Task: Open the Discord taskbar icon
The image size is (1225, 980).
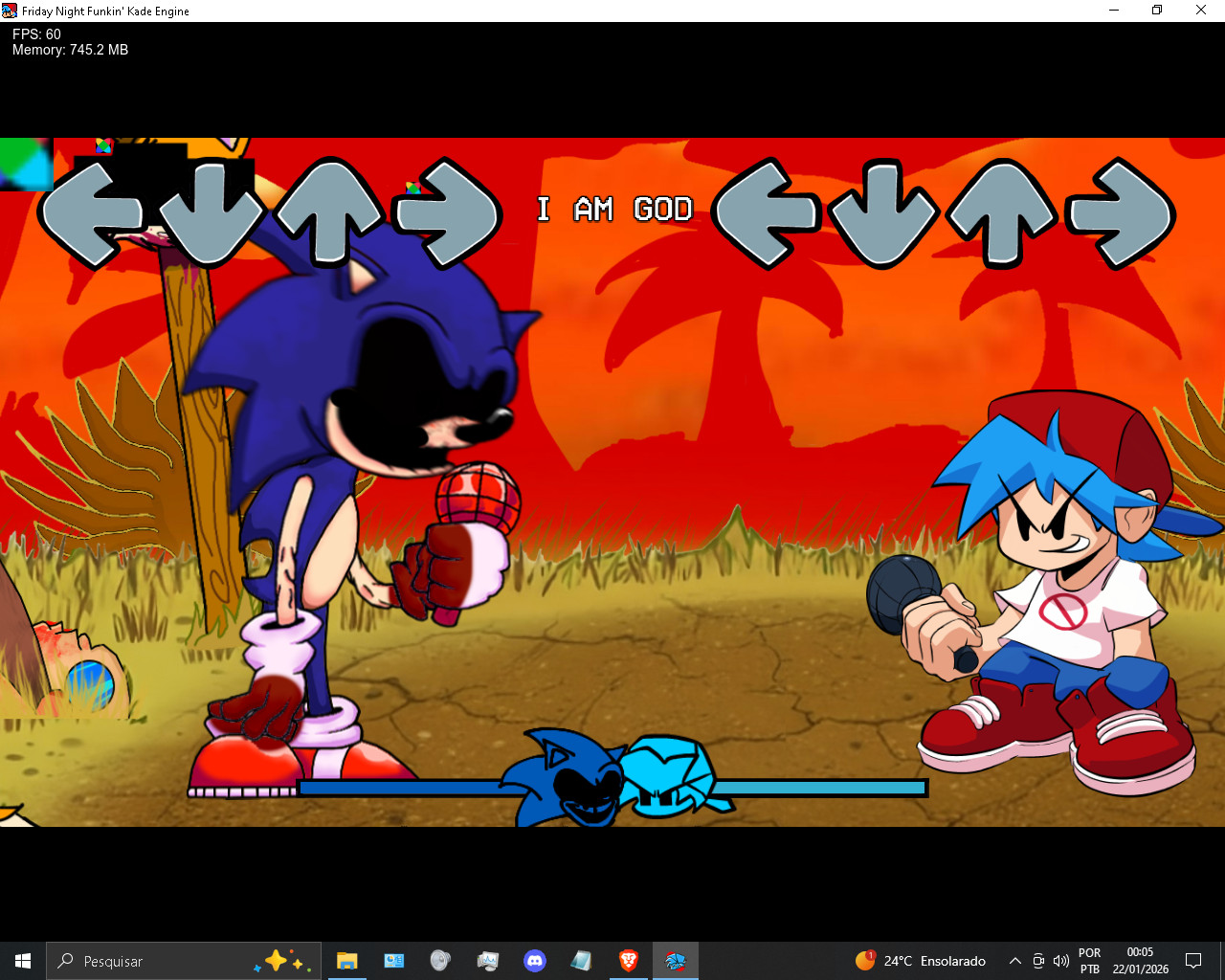Action: 535,961
